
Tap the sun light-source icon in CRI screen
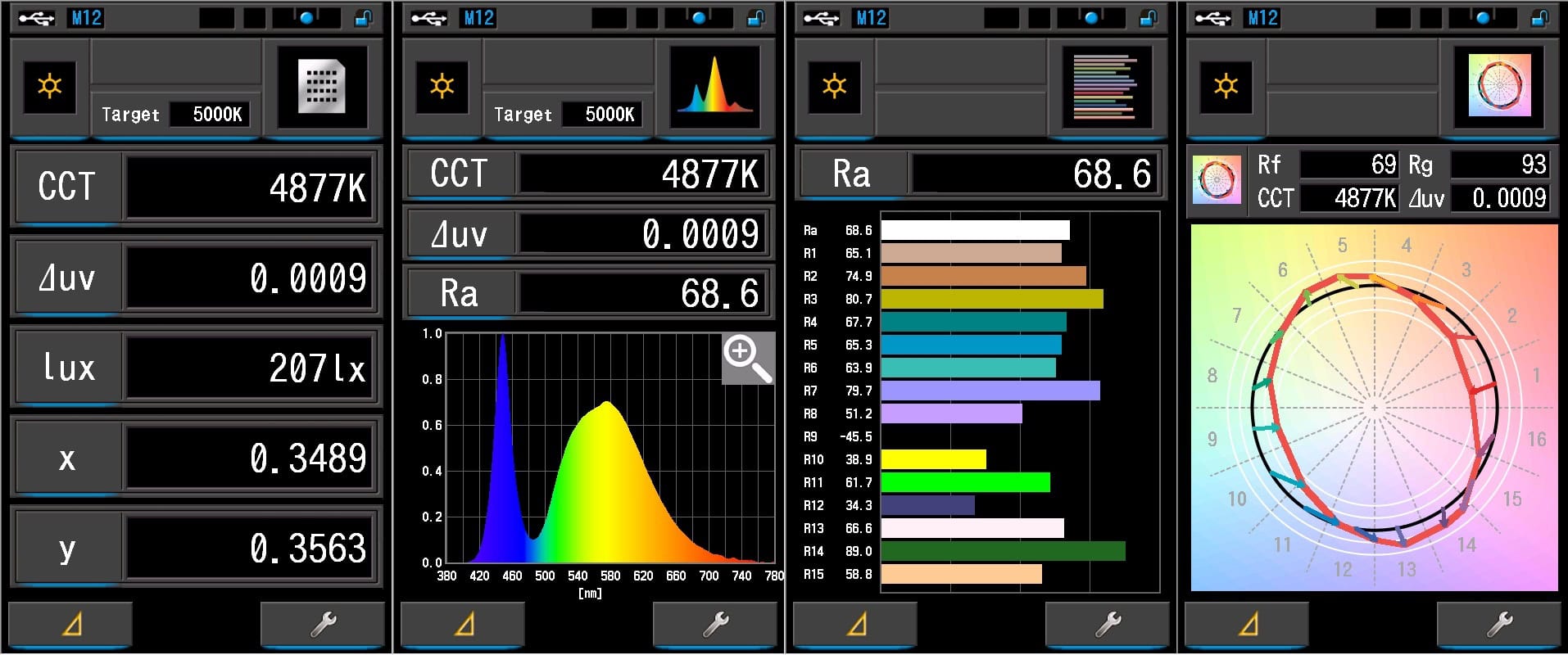[x=835, y=87]
